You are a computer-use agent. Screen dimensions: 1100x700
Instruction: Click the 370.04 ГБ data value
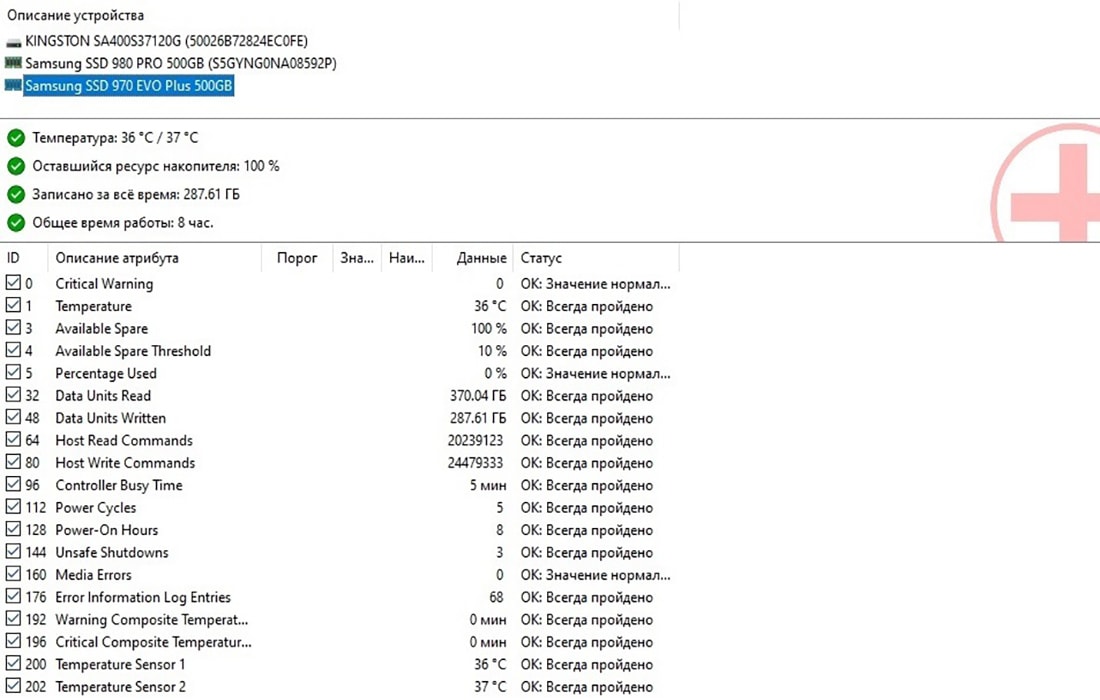coord(478,396)
